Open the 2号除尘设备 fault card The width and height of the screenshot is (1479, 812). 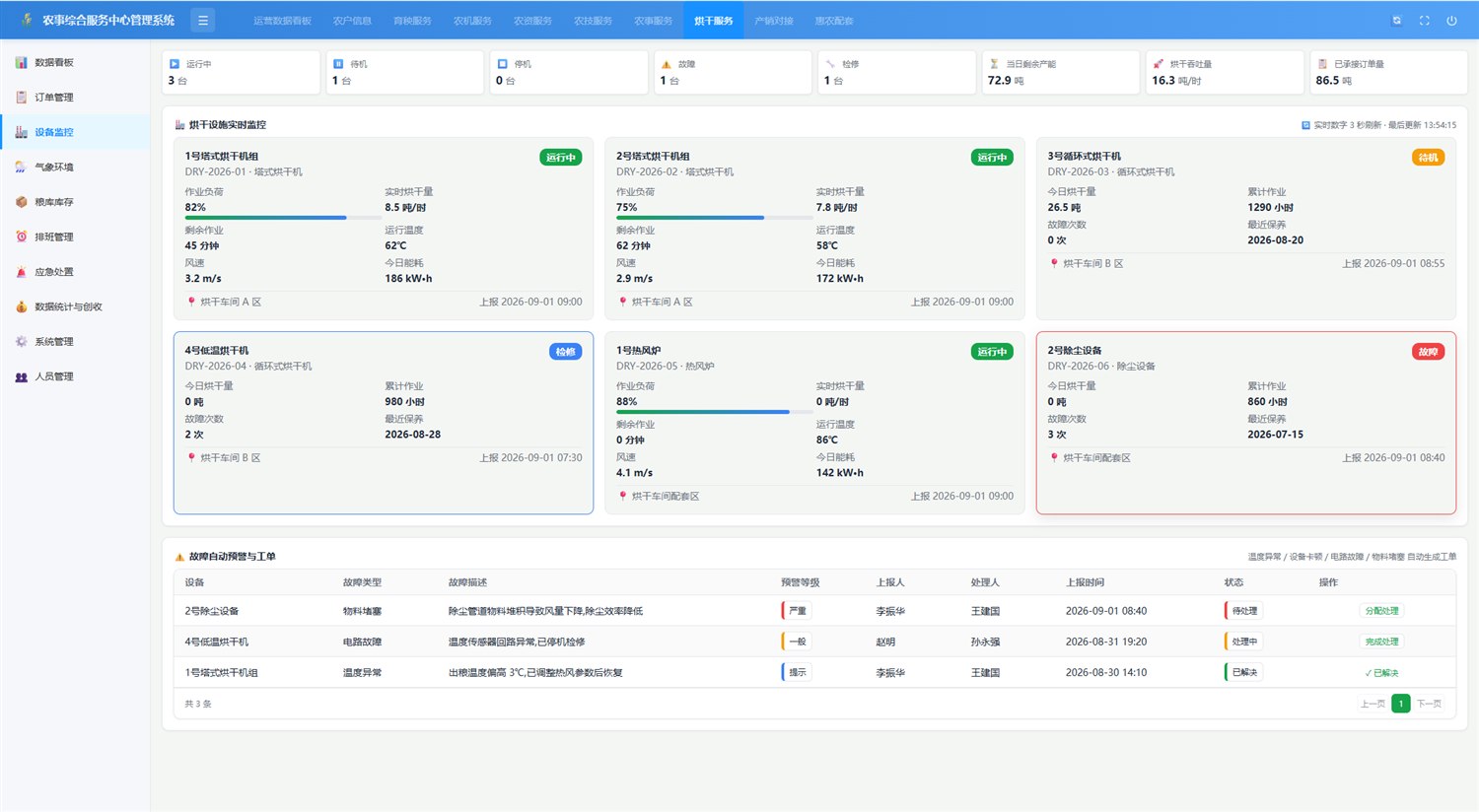click(1246, 423)
